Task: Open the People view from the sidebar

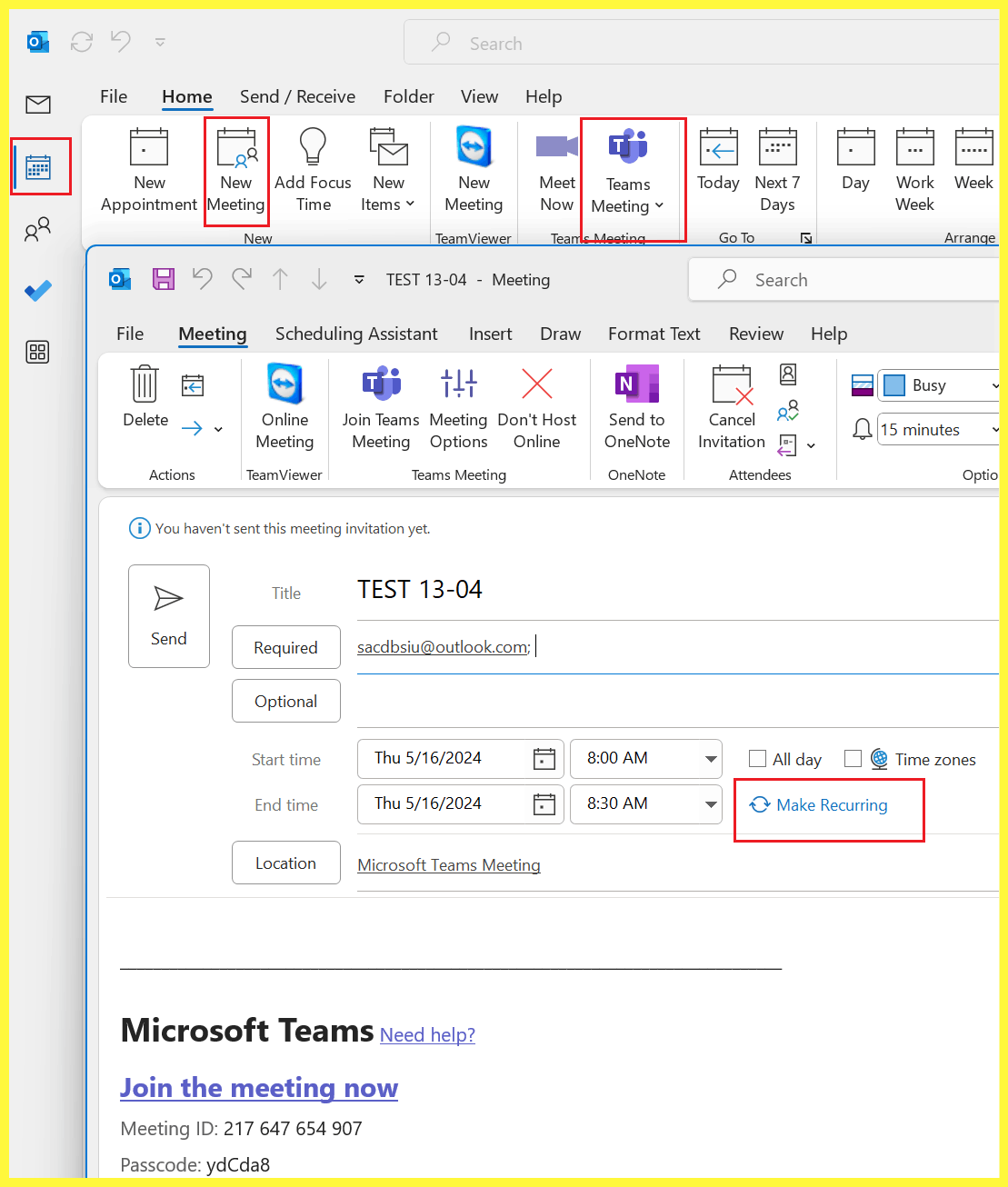Action: point(38,229)
